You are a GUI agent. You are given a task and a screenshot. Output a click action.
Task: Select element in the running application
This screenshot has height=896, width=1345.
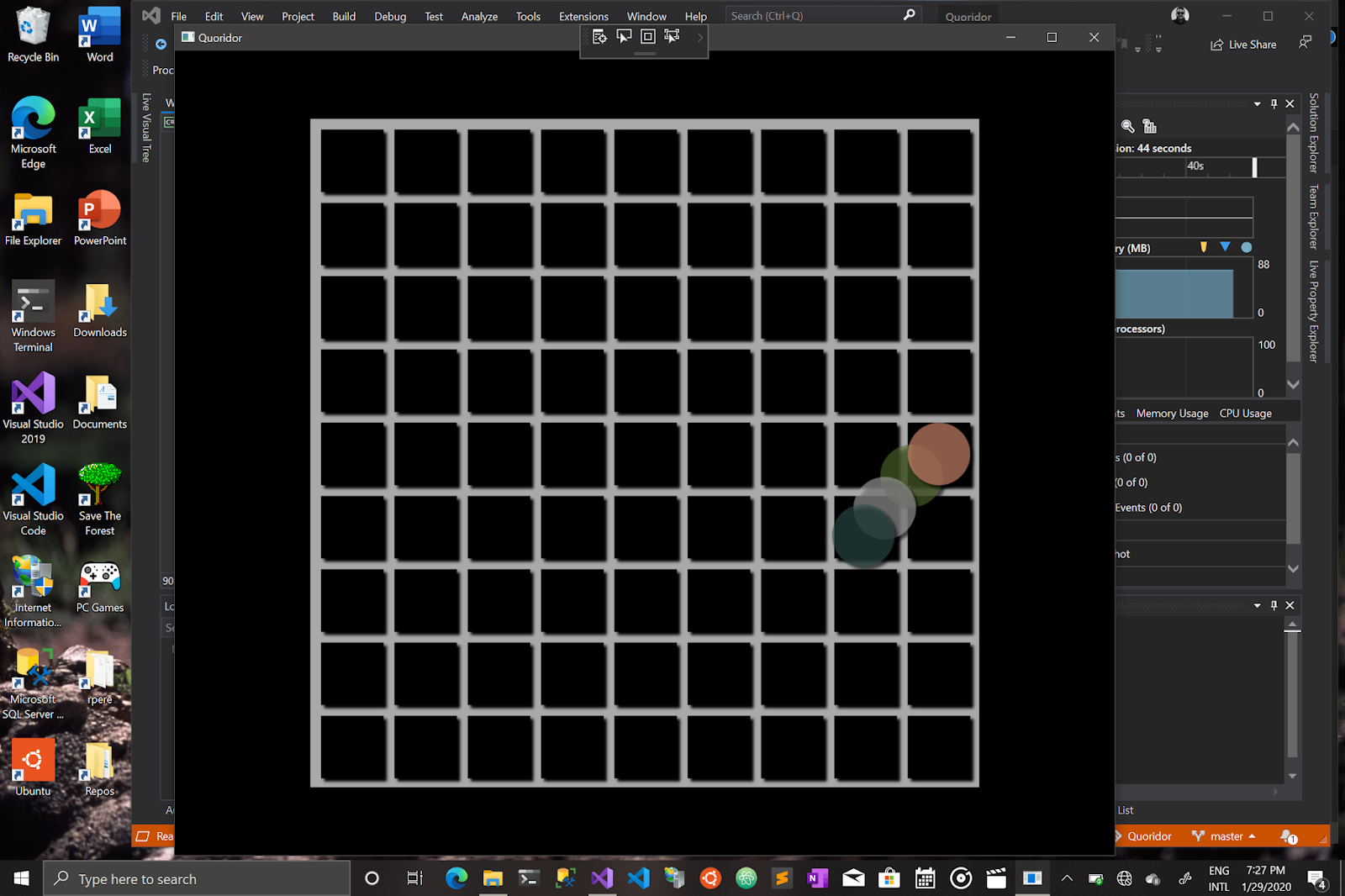[624, 36]
